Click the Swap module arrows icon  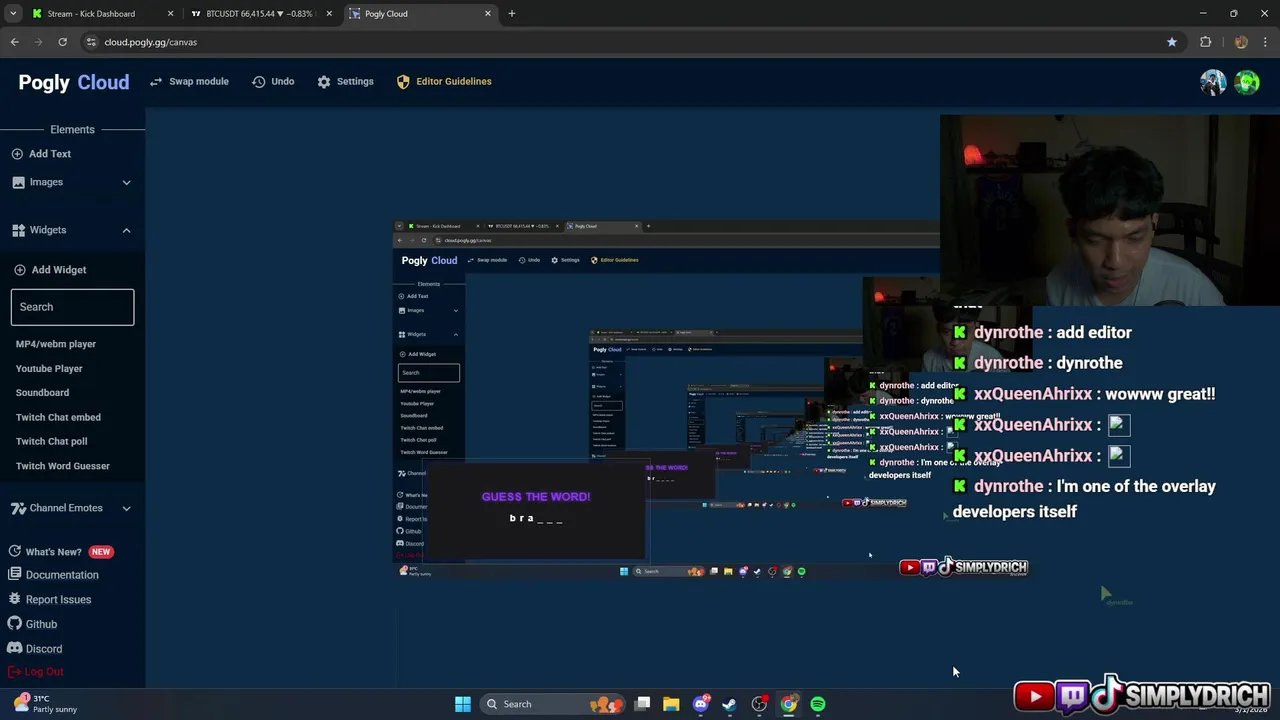pyautogui.click(x=156, y=81)
